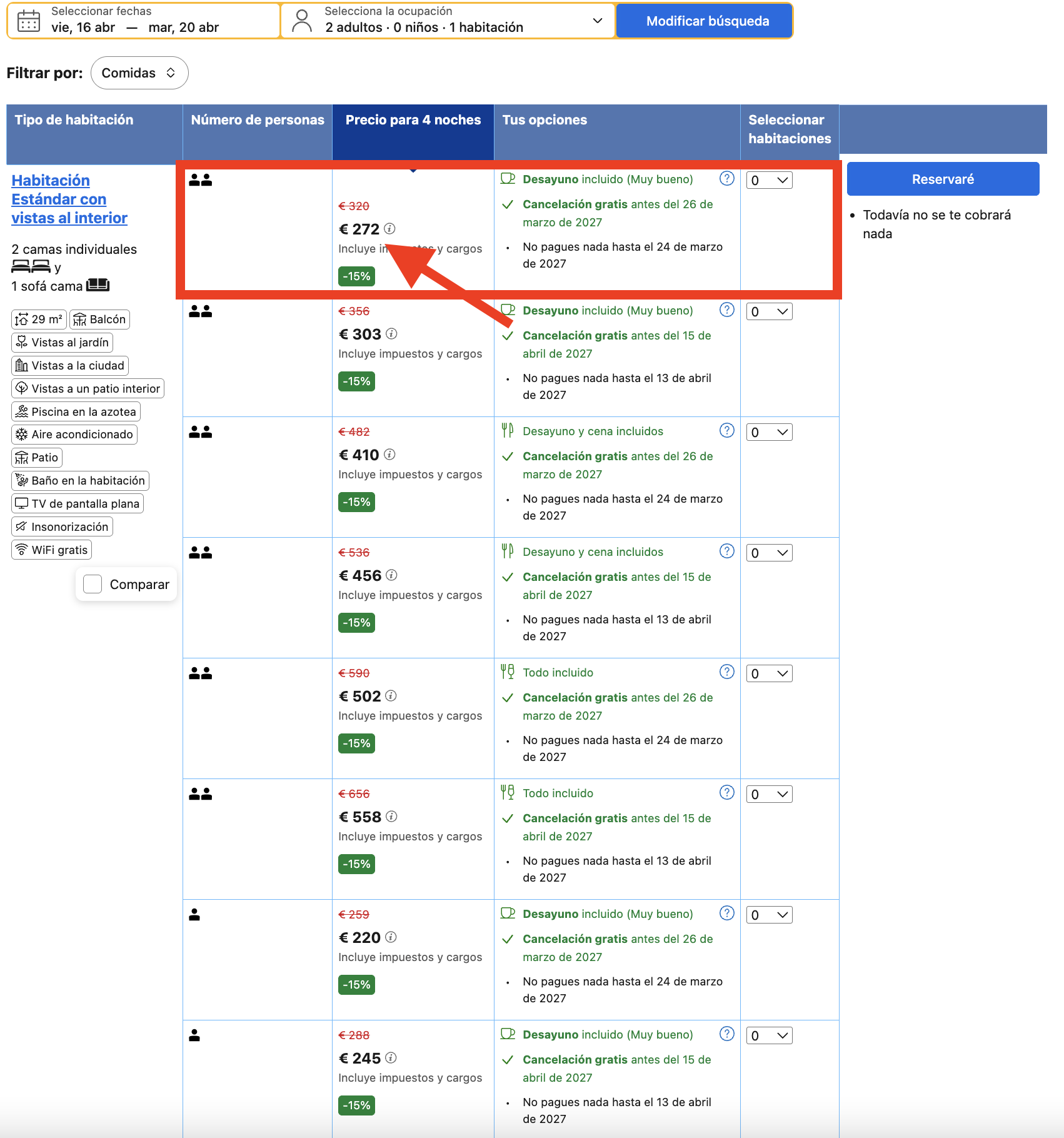Open room quantity dropdown for € 272 row

pos(770,181)
